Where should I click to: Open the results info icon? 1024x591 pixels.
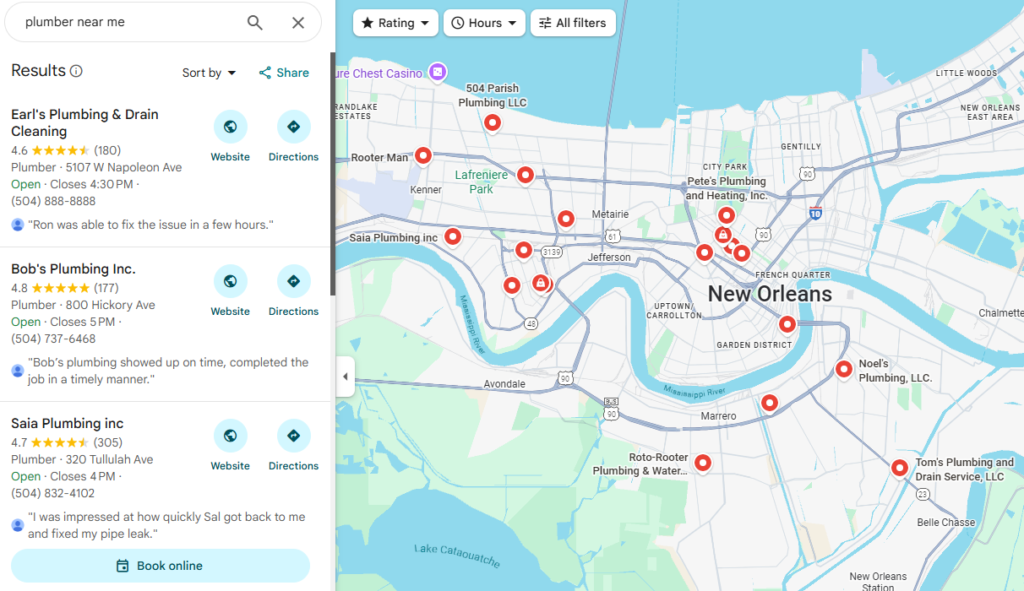[x=76, y=71]
